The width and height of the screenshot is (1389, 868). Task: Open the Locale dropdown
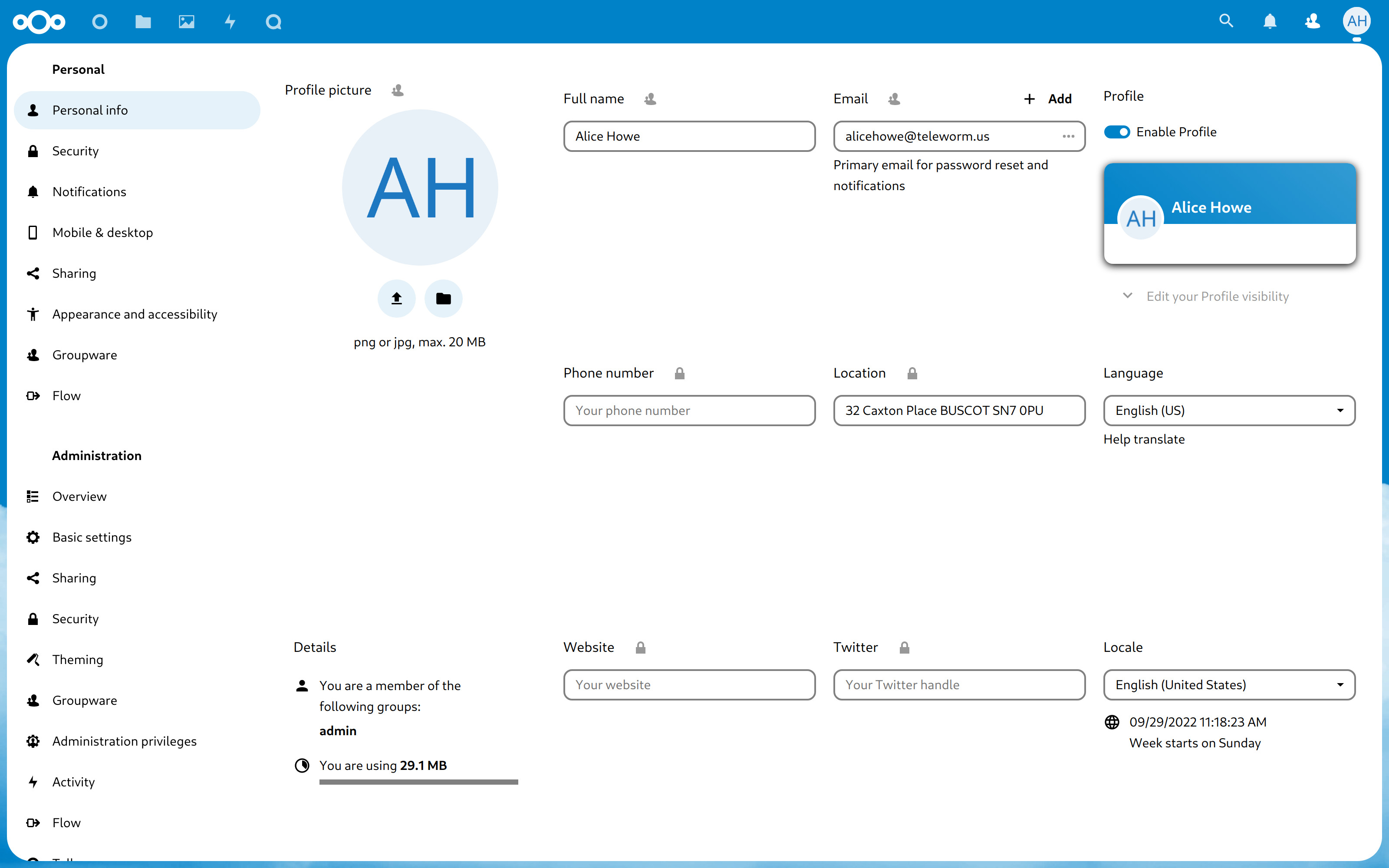[x=1229, y=685]
